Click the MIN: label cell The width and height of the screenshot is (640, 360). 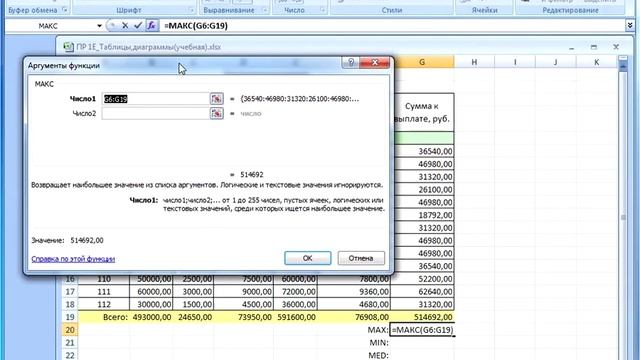pyautogui.click(x=354, y=342)
